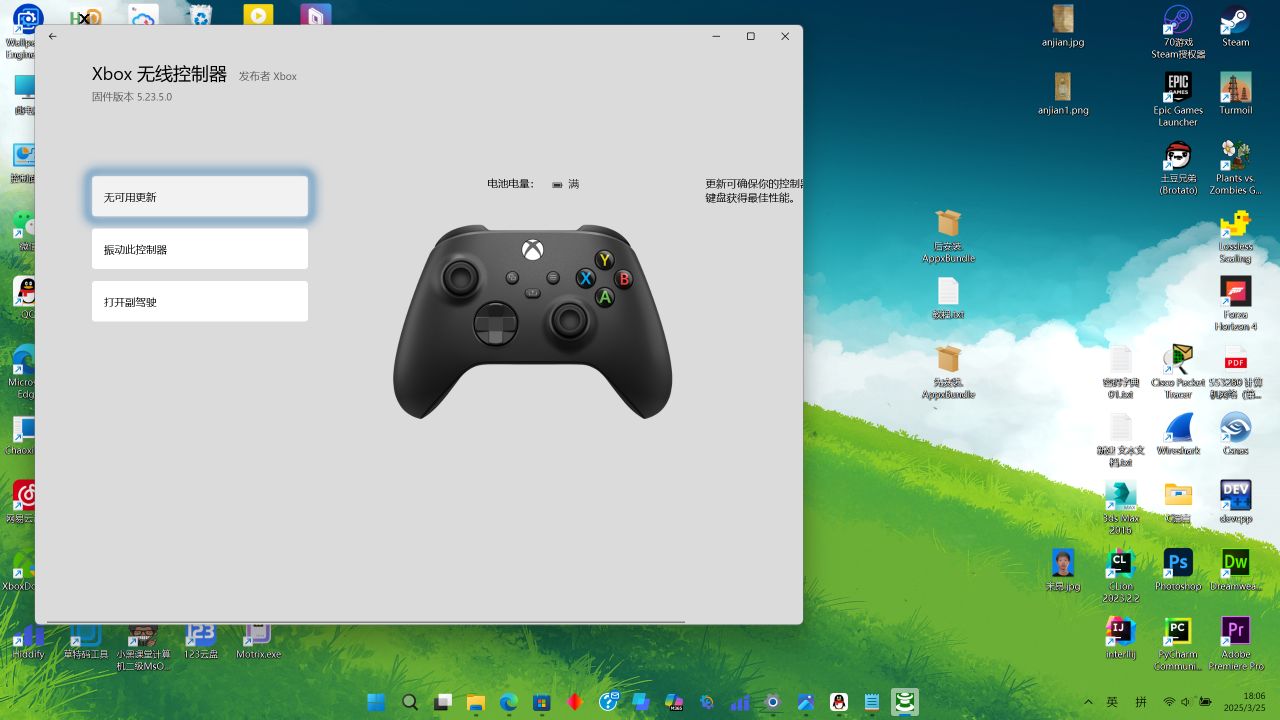Click the Xbox 无线控制器 title

tap(160, 74)
